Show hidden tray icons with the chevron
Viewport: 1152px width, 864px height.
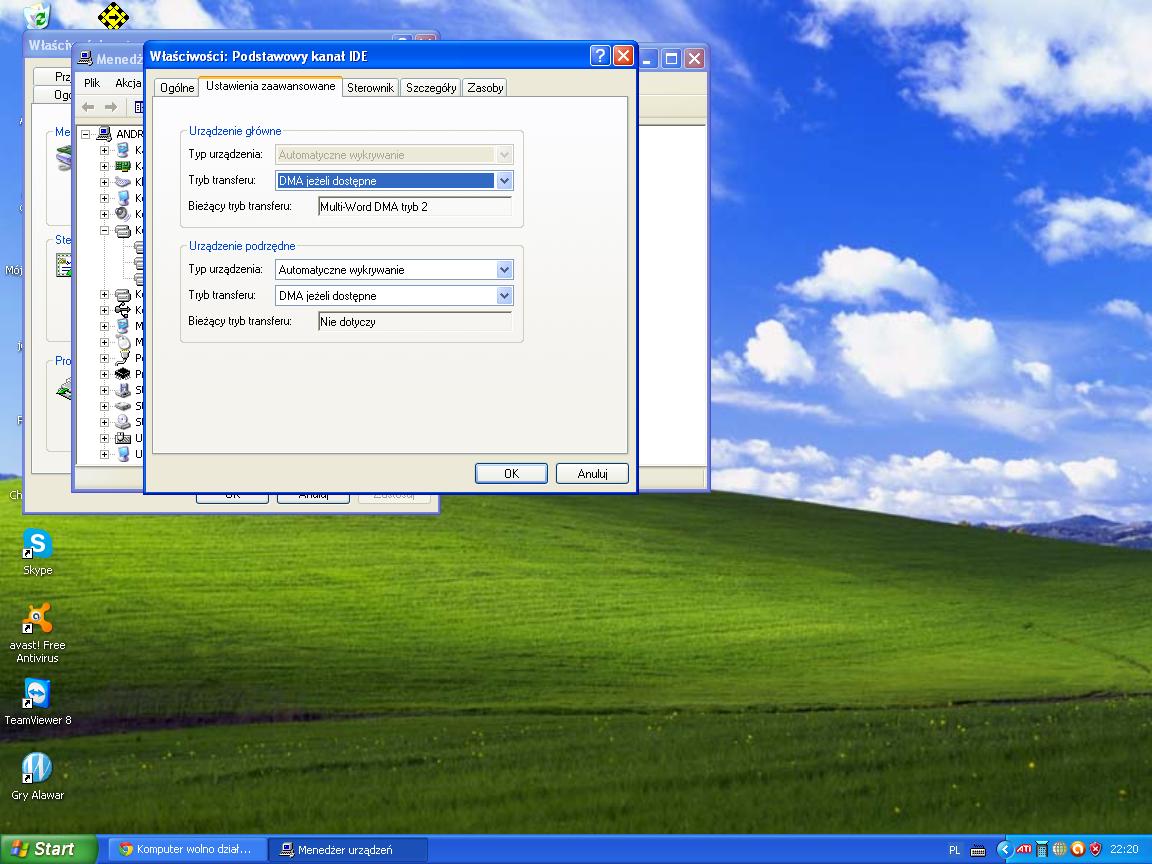click(1004, 849)
